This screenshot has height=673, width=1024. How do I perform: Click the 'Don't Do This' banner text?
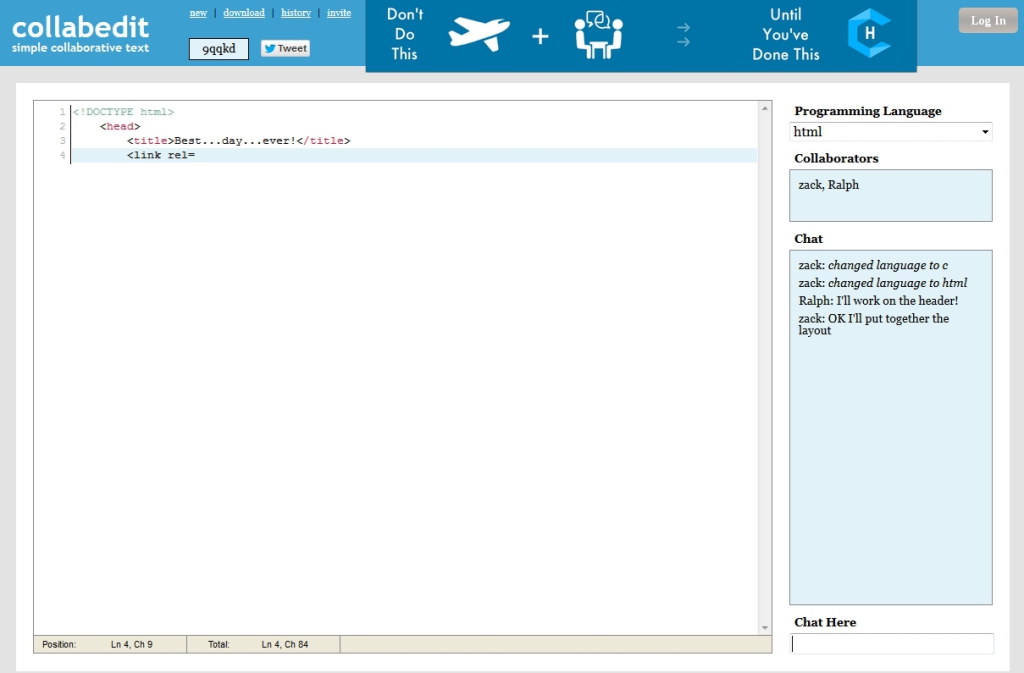405,34
